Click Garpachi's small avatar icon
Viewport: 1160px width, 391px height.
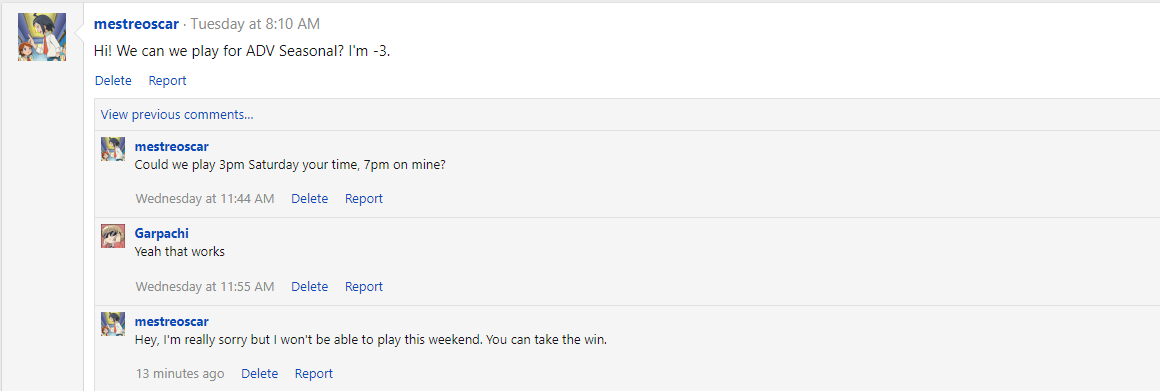click(112, 236)
